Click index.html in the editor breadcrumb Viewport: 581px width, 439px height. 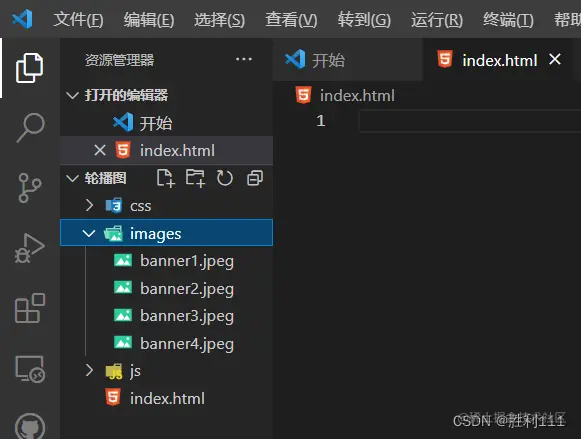point(357,96)
